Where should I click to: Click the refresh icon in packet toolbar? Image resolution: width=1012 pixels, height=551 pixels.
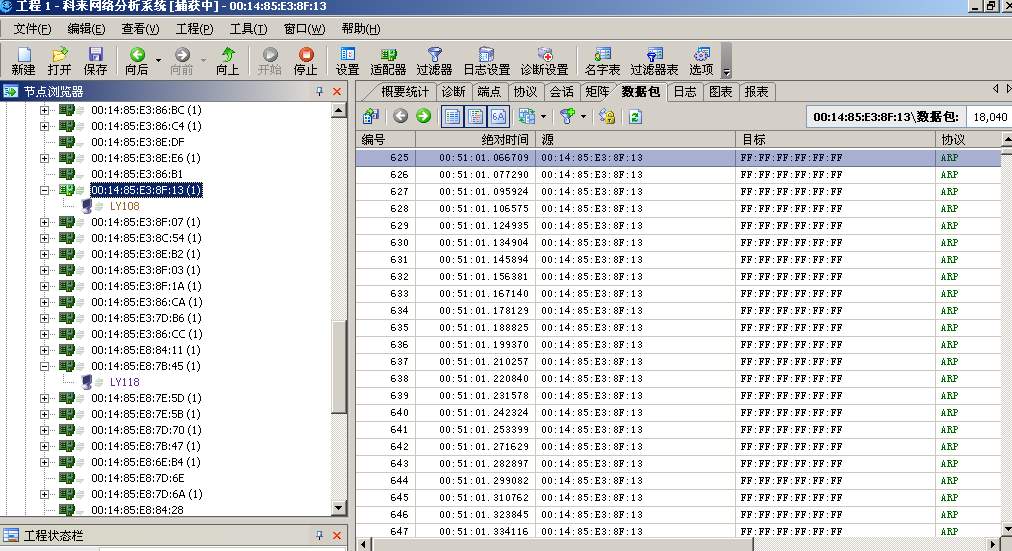click(634, 116)
